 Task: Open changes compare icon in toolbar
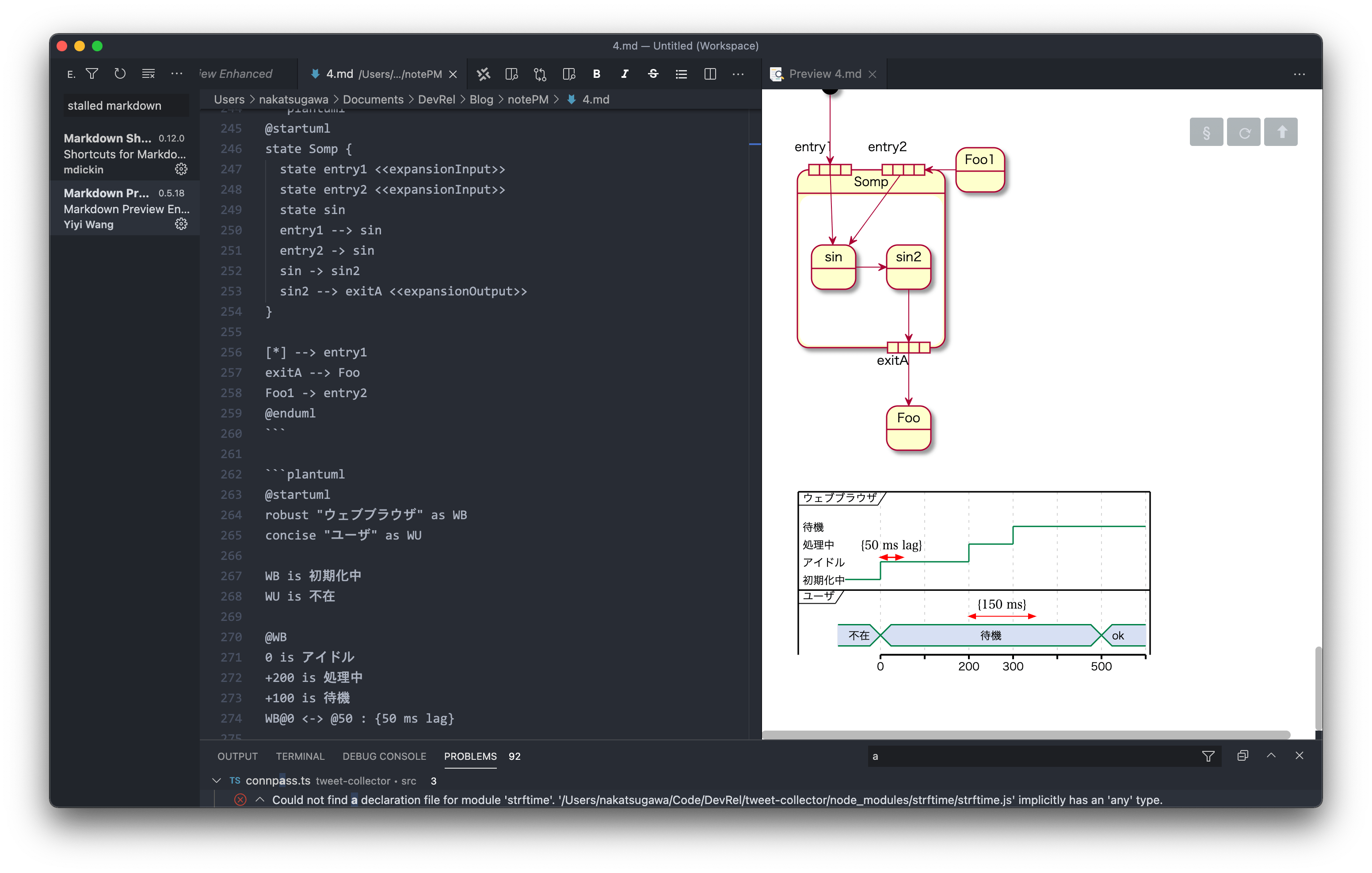pyautogui.click(x=540, y=73)
